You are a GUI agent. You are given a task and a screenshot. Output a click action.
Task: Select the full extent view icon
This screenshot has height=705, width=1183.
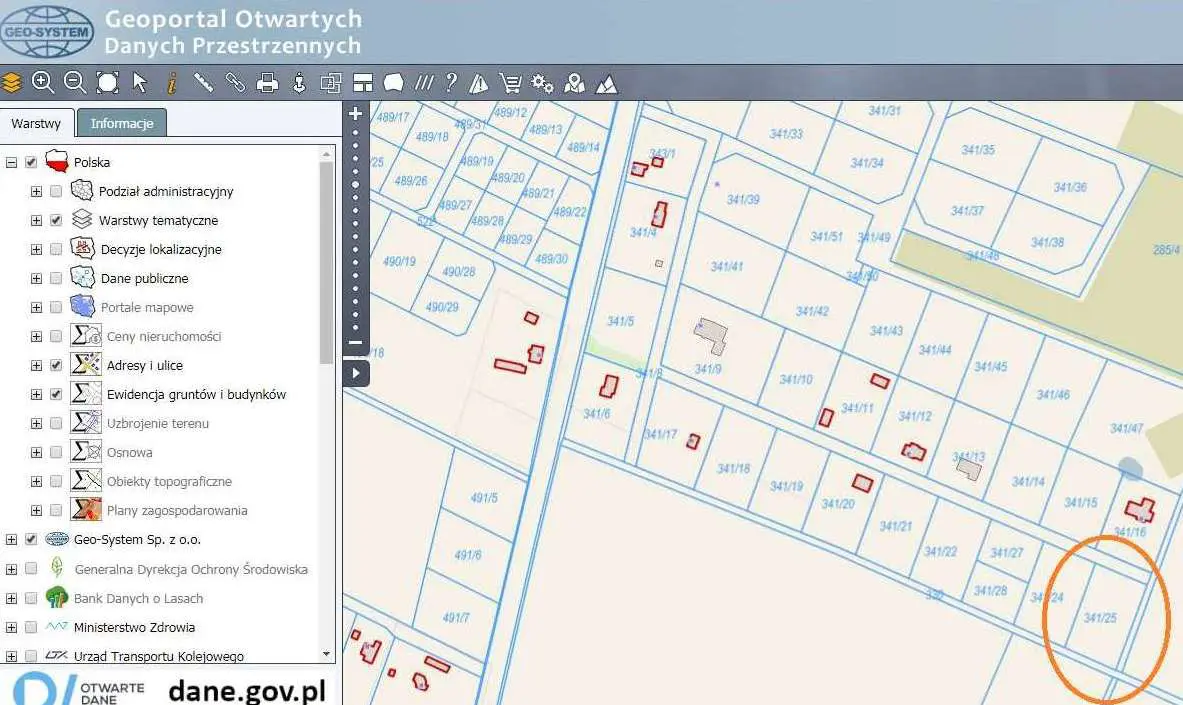107,83
